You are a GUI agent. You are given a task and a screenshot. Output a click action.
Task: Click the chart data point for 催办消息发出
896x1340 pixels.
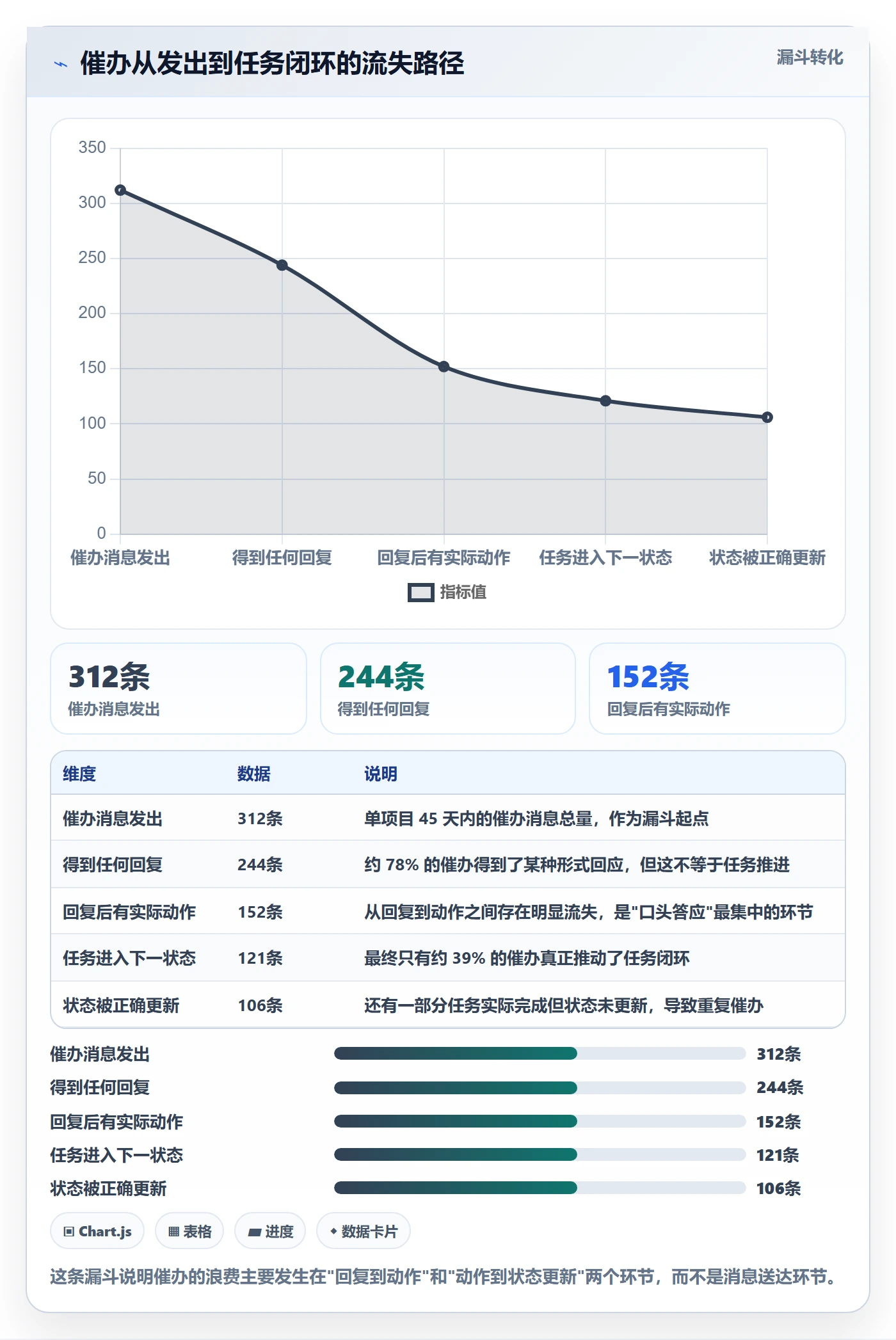click(x=120, y=190)
